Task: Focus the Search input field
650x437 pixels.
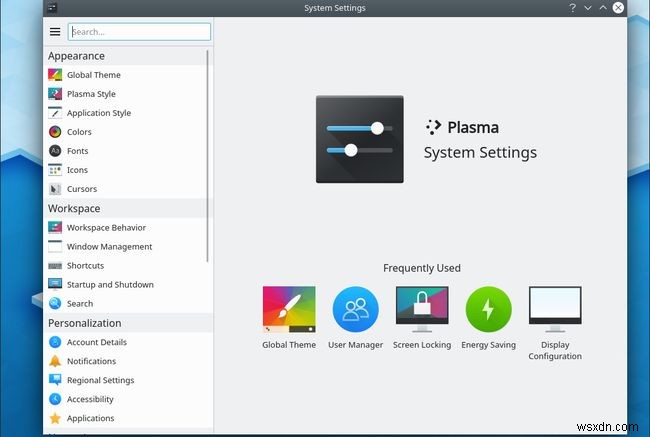Action: point(139,32)
